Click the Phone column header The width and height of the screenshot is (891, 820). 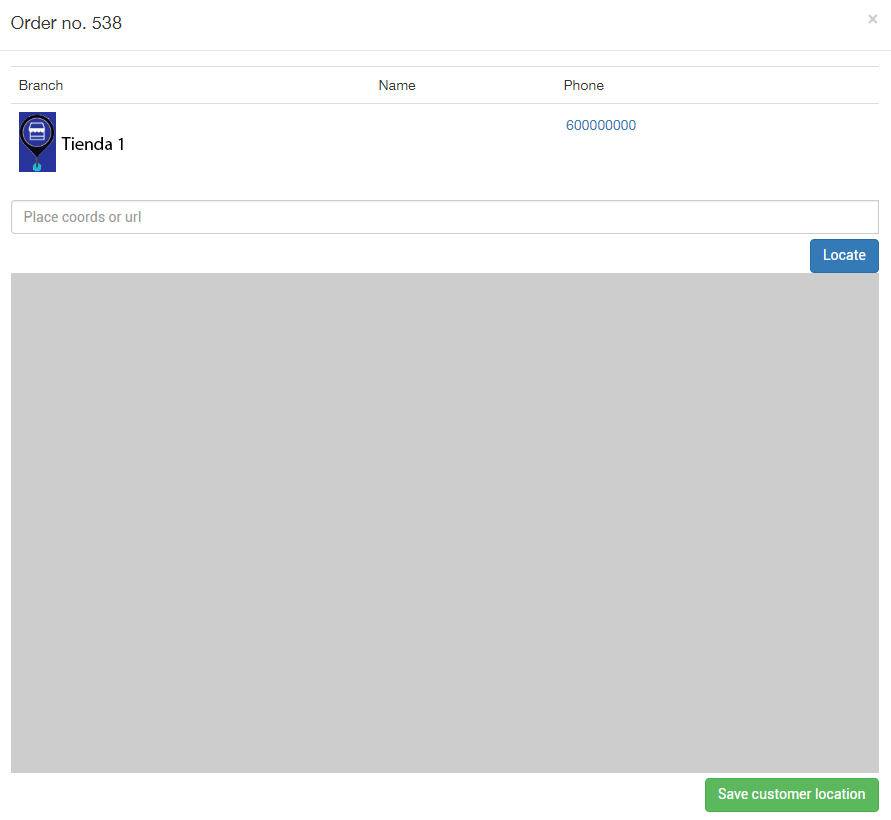pyautogui.click(x=584, y=85)
